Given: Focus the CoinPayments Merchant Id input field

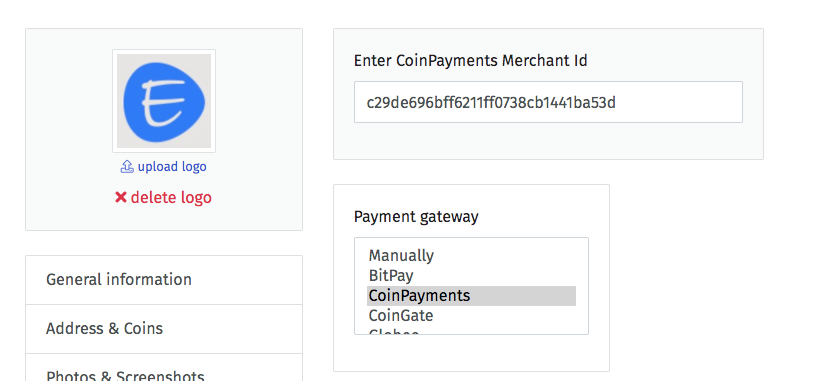Looking at the screenshot, I should tap(548, 102).
